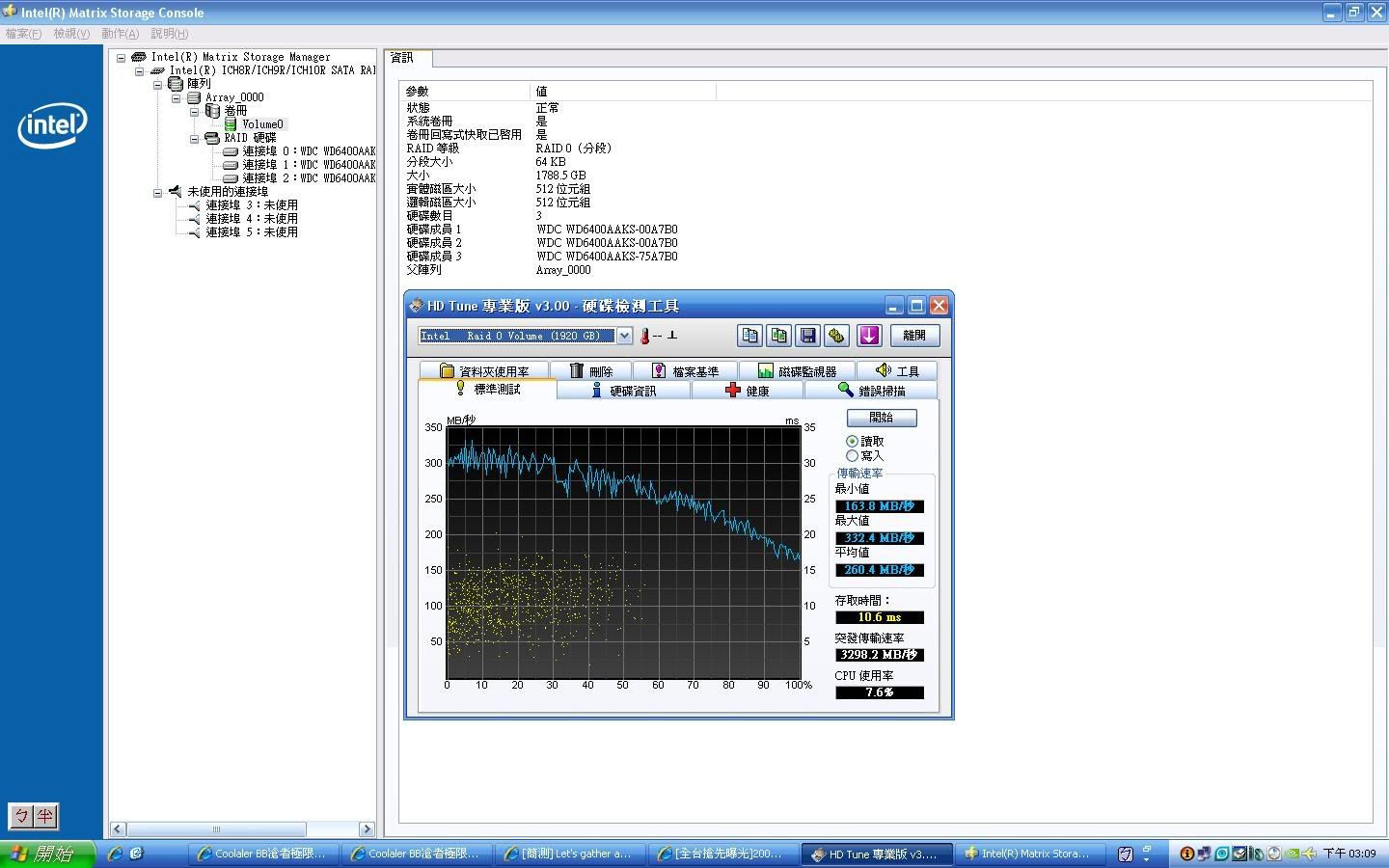Collapse the RAID 硬碟 tree node
Image resolution: width=1389 pixels, height=868 pixels.
pyautogui.click(x=195, y=138)
